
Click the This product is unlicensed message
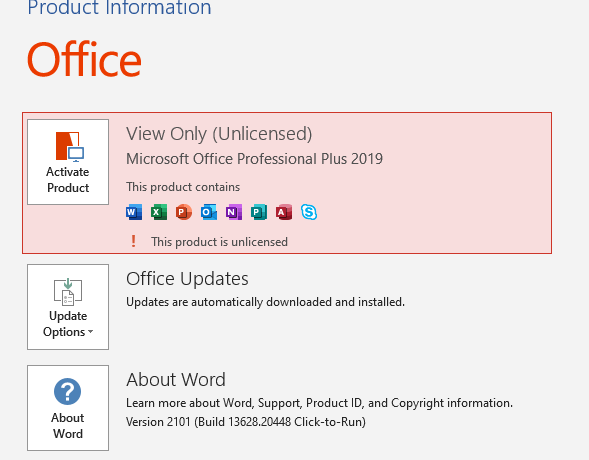point(219,242)
